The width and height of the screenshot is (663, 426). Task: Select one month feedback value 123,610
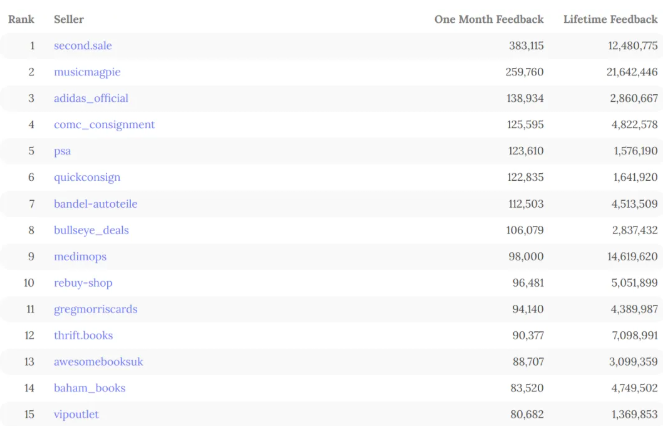pyautogui.click(x=526, y=151)
